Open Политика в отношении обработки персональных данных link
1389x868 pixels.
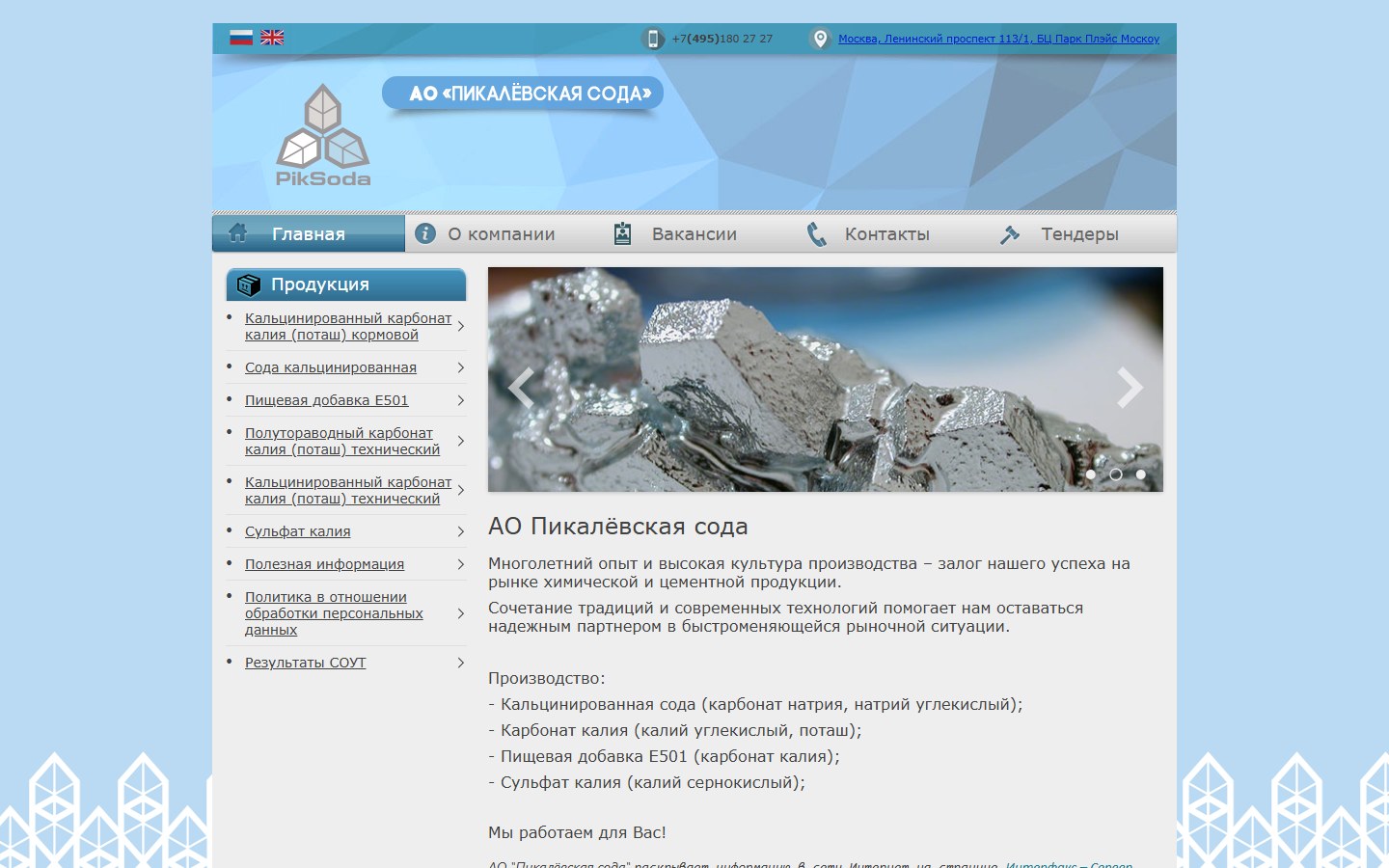tap(334, 613)
